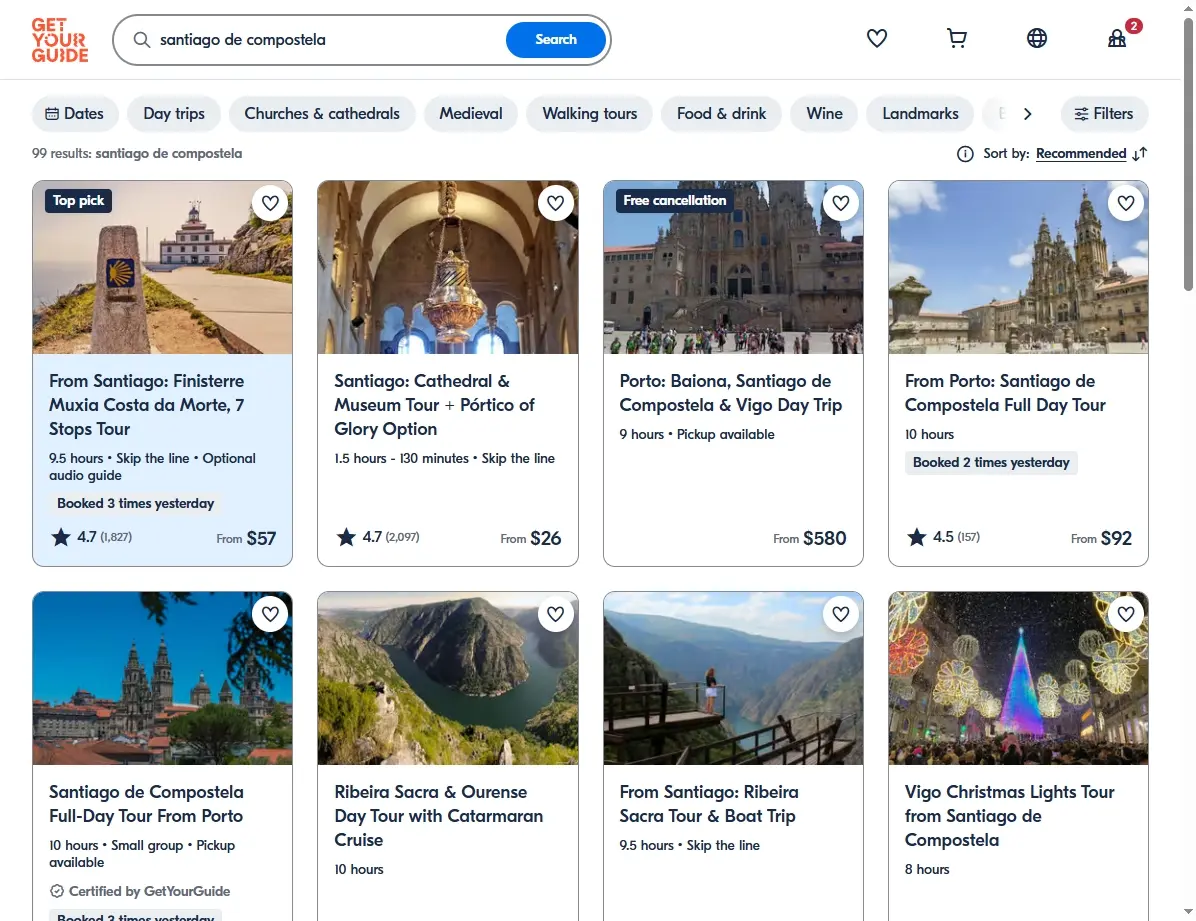
Task: Favorite Santiago de Compostela Full-Day Tour From Porto
Action: click(270, 614)
